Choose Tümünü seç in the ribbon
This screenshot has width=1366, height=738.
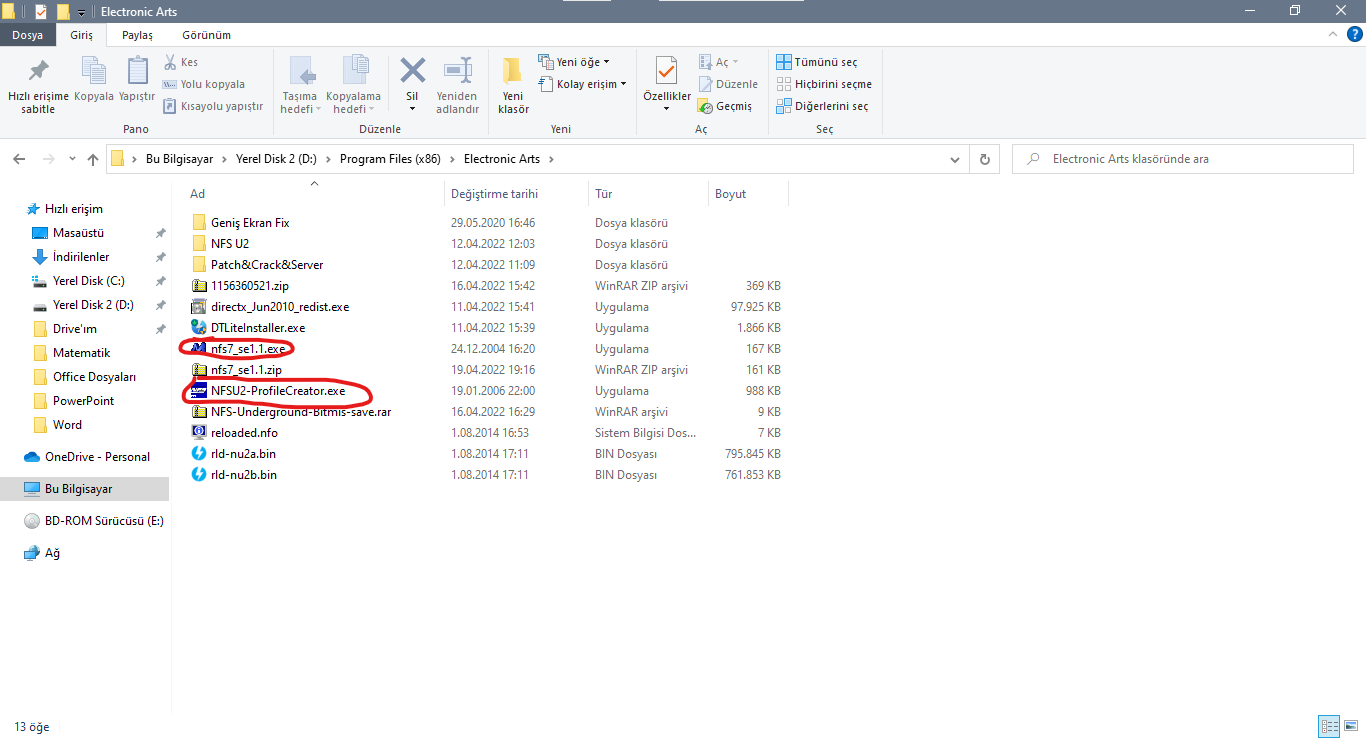tap(817, 62)
